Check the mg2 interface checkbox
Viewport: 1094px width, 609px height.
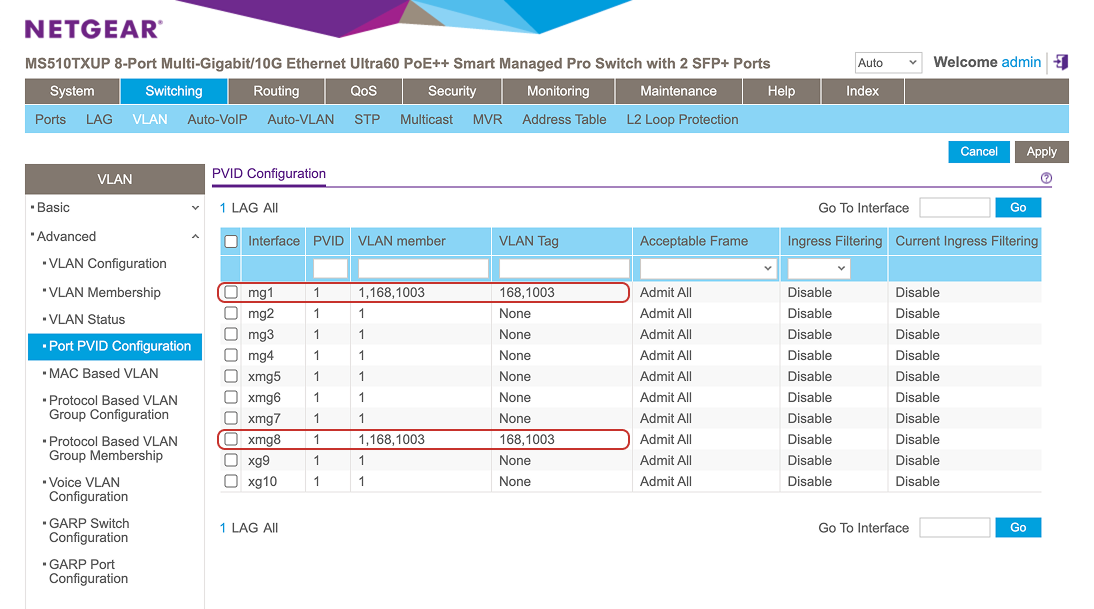(231, 313)
